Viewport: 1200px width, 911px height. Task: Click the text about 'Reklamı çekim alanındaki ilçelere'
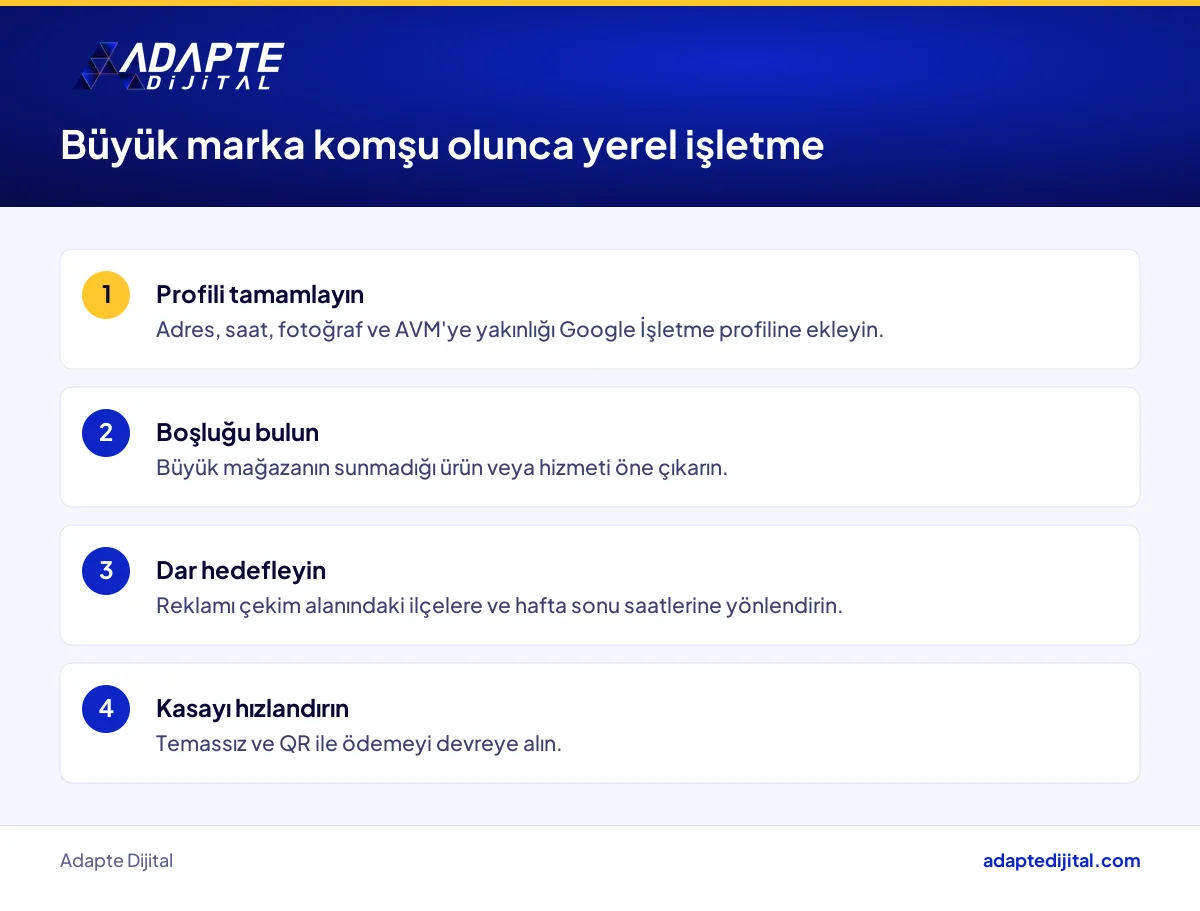coord(499,606)
